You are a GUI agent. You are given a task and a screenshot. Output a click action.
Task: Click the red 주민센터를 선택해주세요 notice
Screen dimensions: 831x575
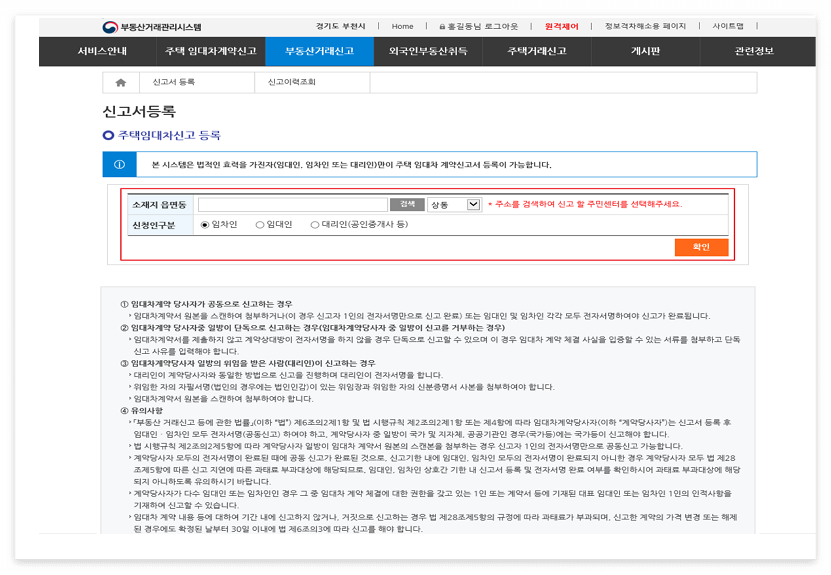point(585,204)
